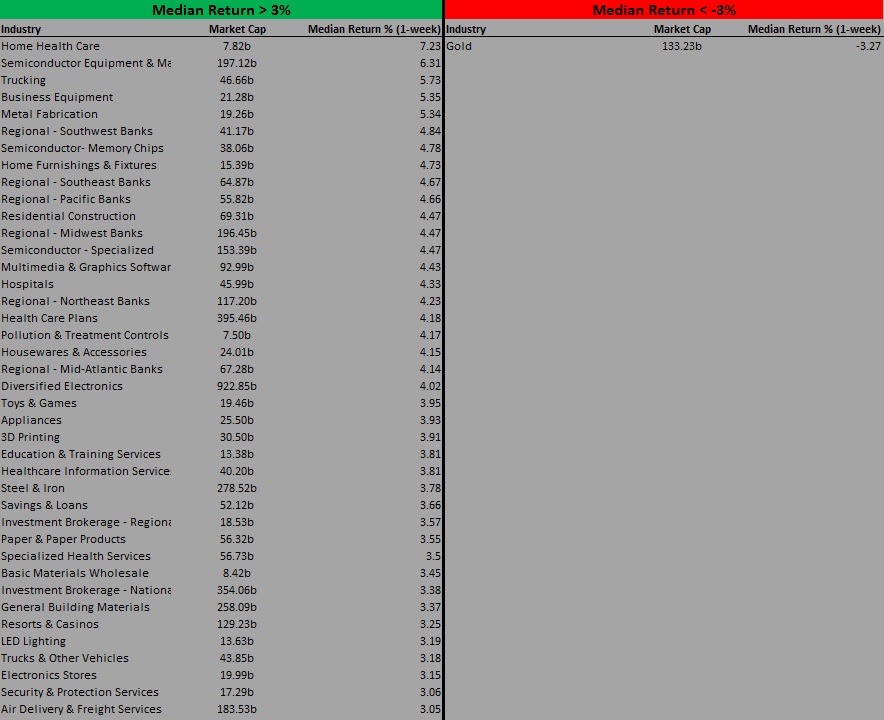Image resolution: width=884 pixels, height=720 pixels.
Task: Select Semiconductor - Specialized cell
Action: (x=77, y=250)
